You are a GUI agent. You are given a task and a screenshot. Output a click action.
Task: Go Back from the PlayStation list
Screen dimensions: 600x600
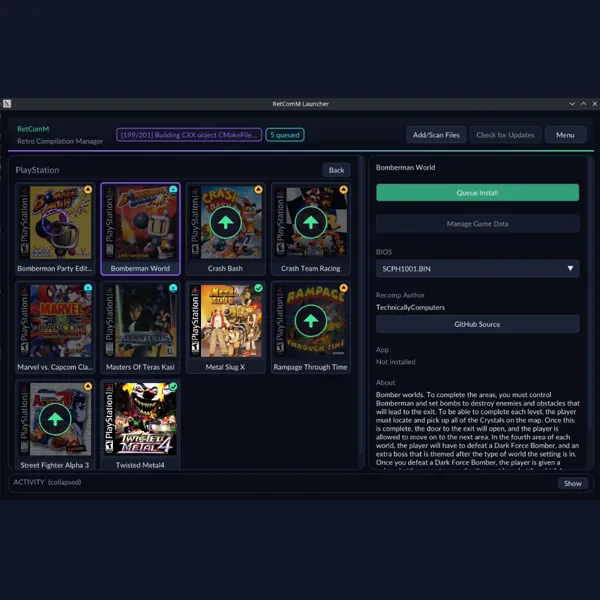click(x=336, y=170)
